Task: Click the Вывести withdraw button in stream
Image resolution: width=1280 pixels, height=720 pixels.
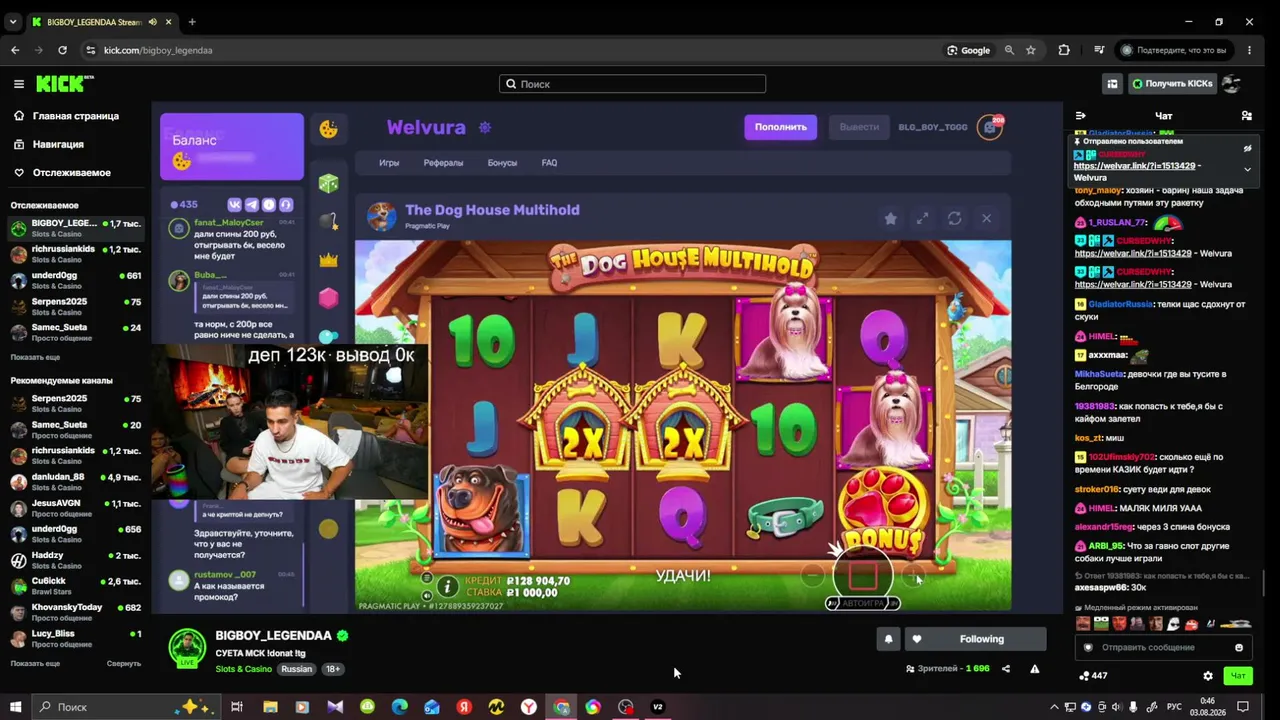Action: click(859, 127)
